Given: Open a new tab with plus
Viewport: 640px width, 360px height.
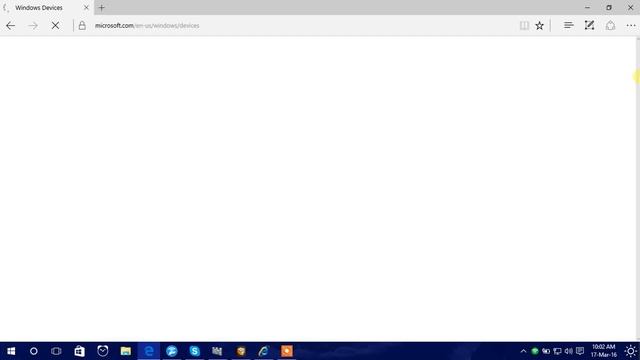Looking at the screenshot, I should (x=102, y=7).
